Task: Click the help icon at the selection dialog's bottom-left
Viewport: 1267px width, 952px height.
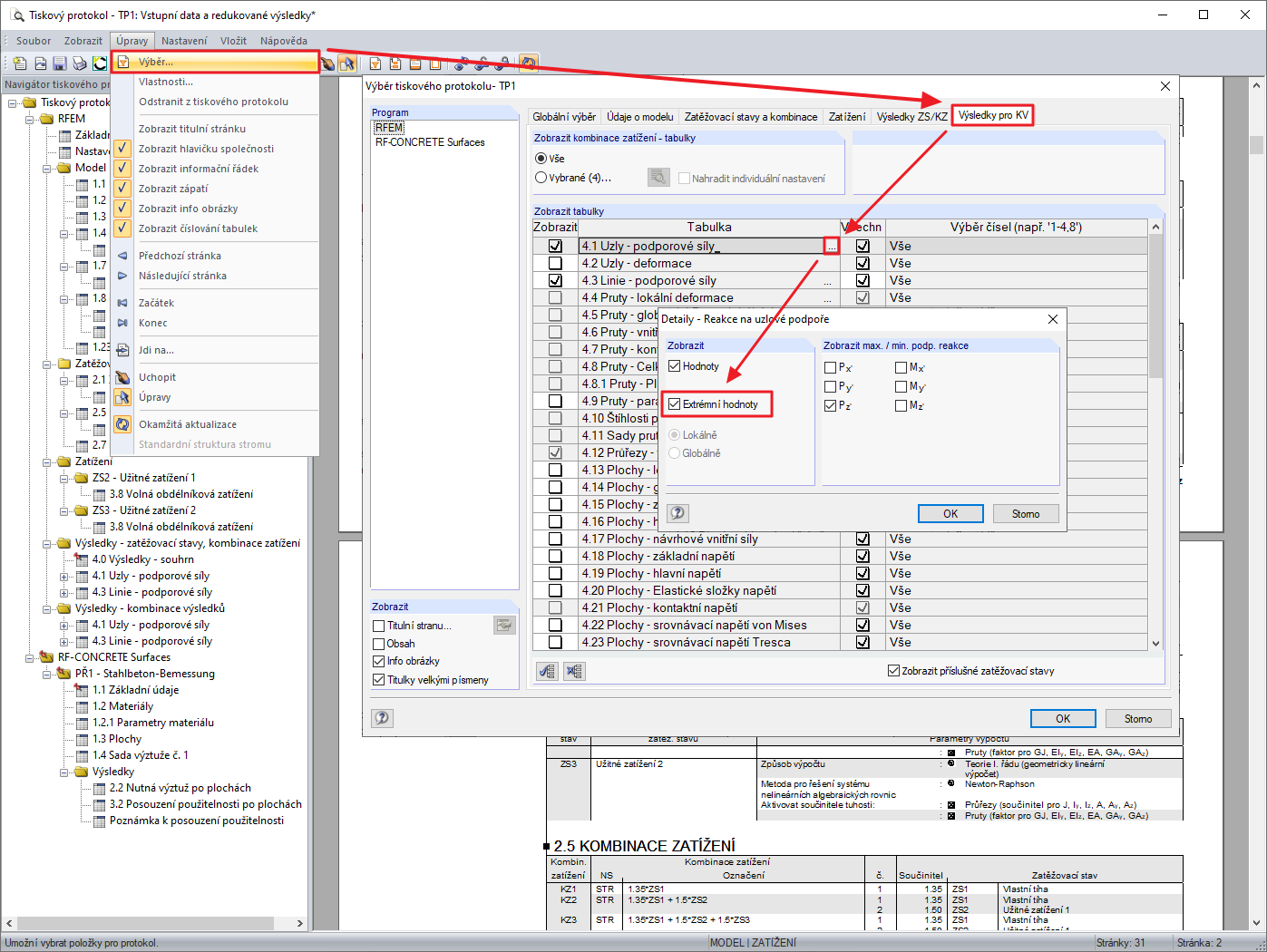Action: click(x=383, y=718)
